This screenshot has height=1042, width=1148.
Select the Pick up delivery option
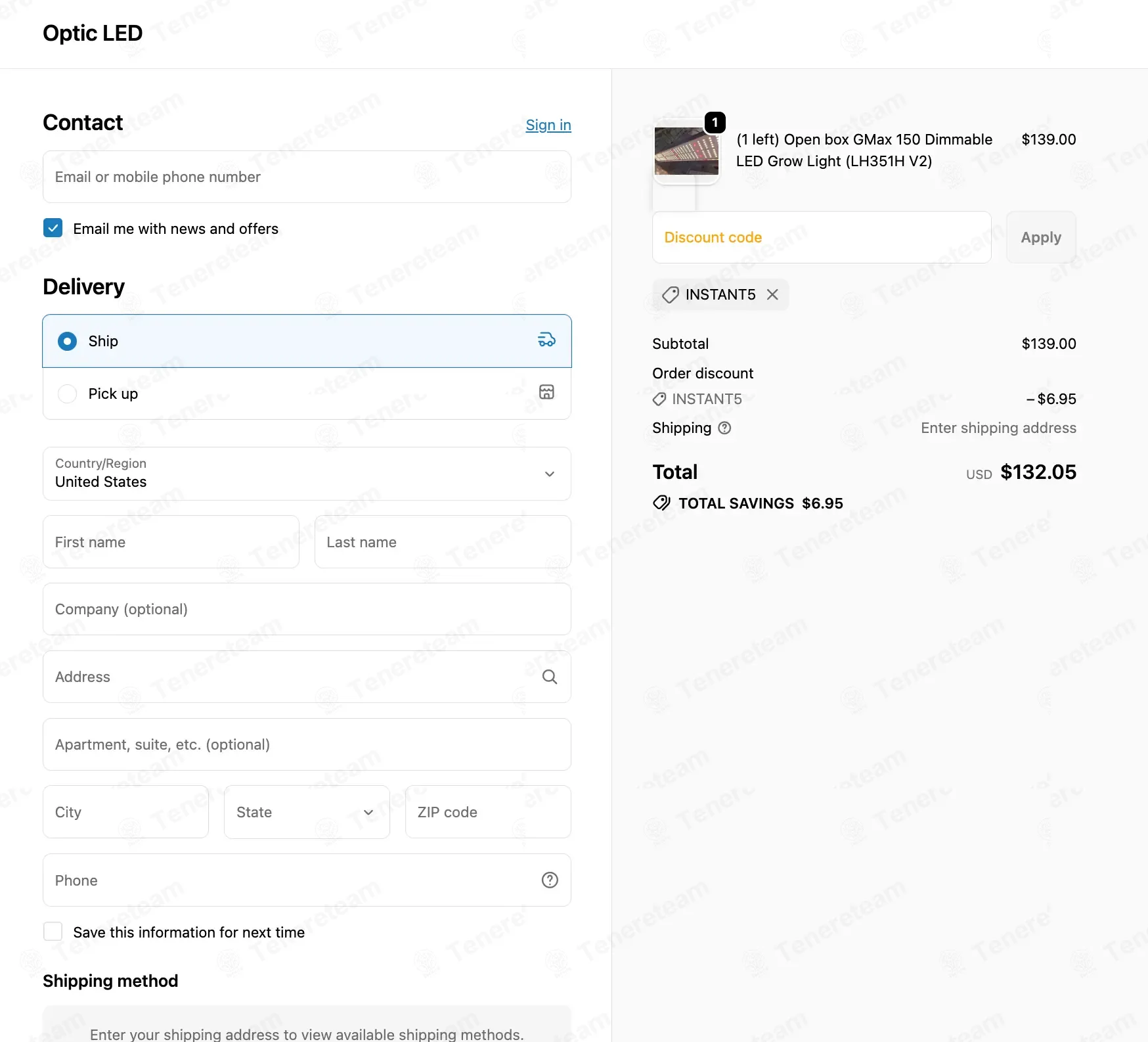click(x=307, y=394)
